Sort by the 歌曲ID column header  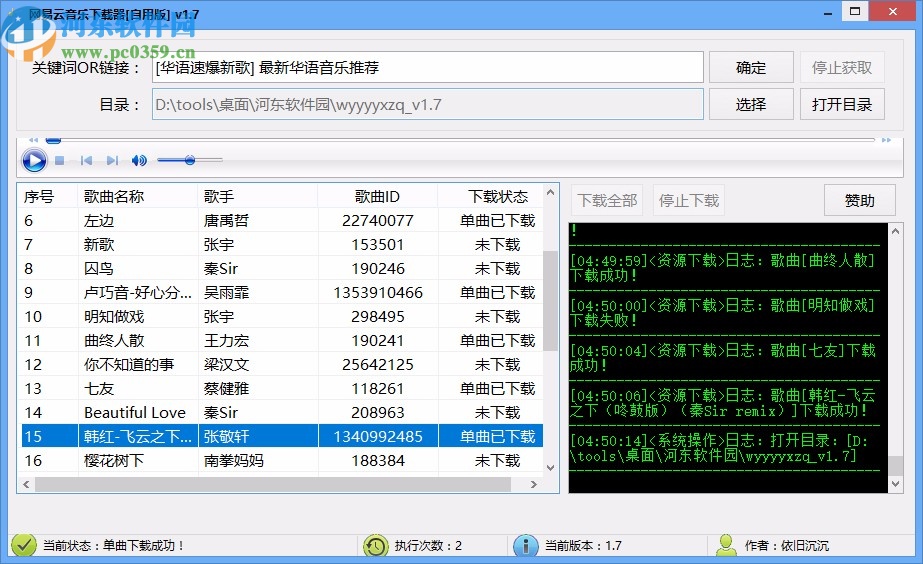tap(377, 196)
